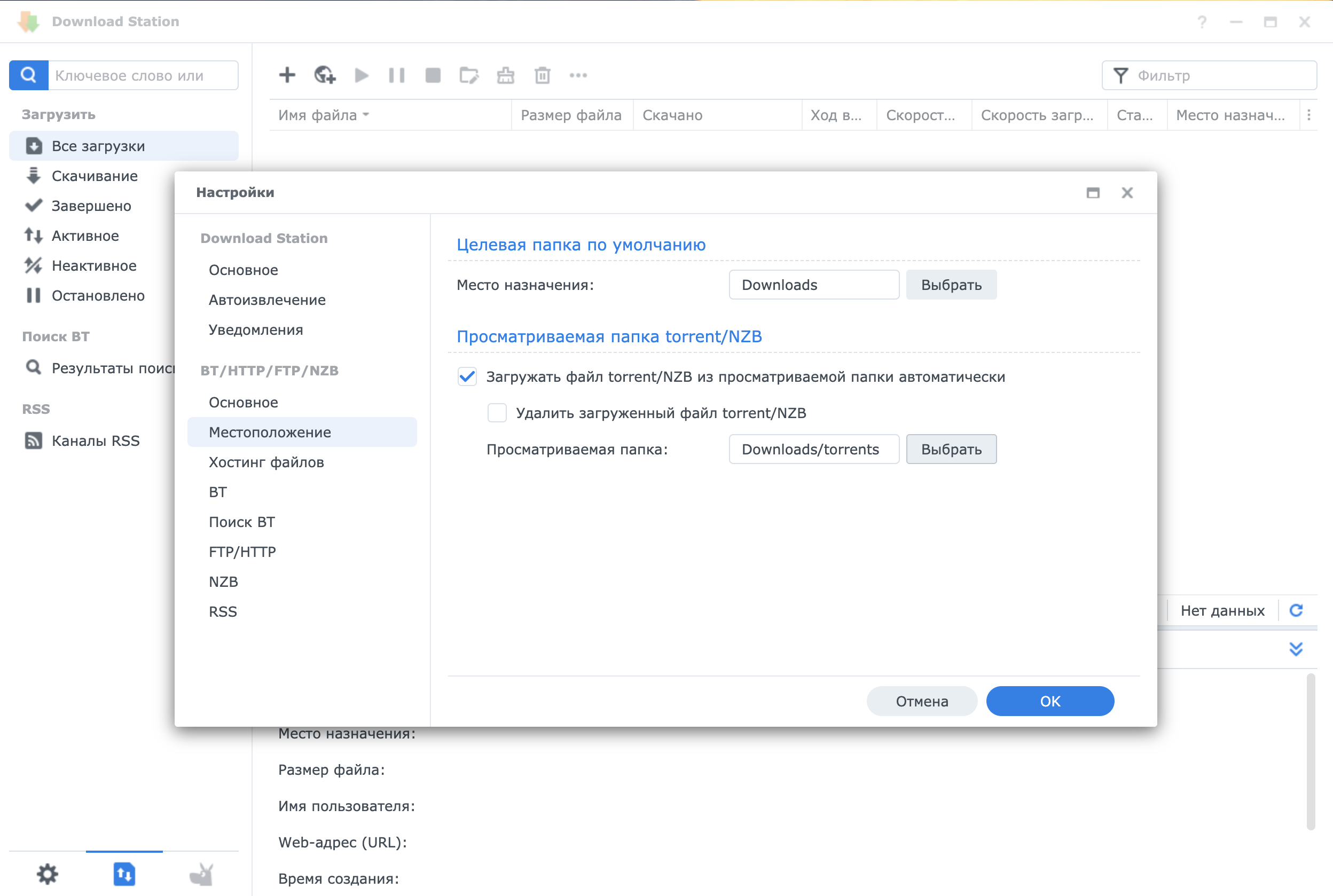Viewport: 1333px width, 896px height.
Task: Open the settings gear icon at bottom left
Action: pyautogui.click(x=48, y=874)
